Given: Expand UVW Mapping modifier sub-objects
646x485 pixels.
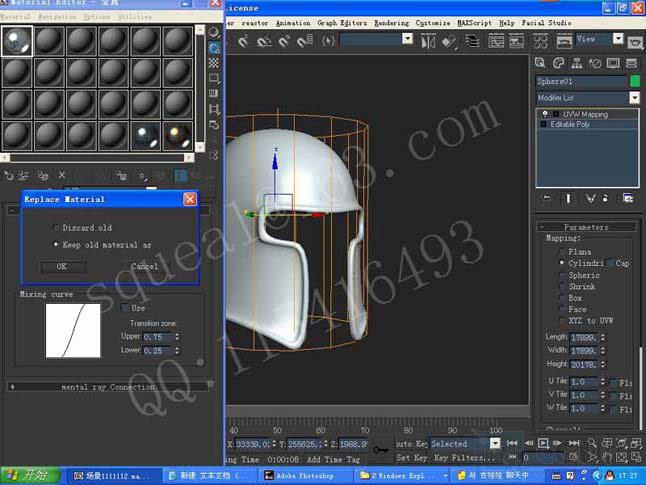Looking at the screenshot, I should tap(555, 114).
